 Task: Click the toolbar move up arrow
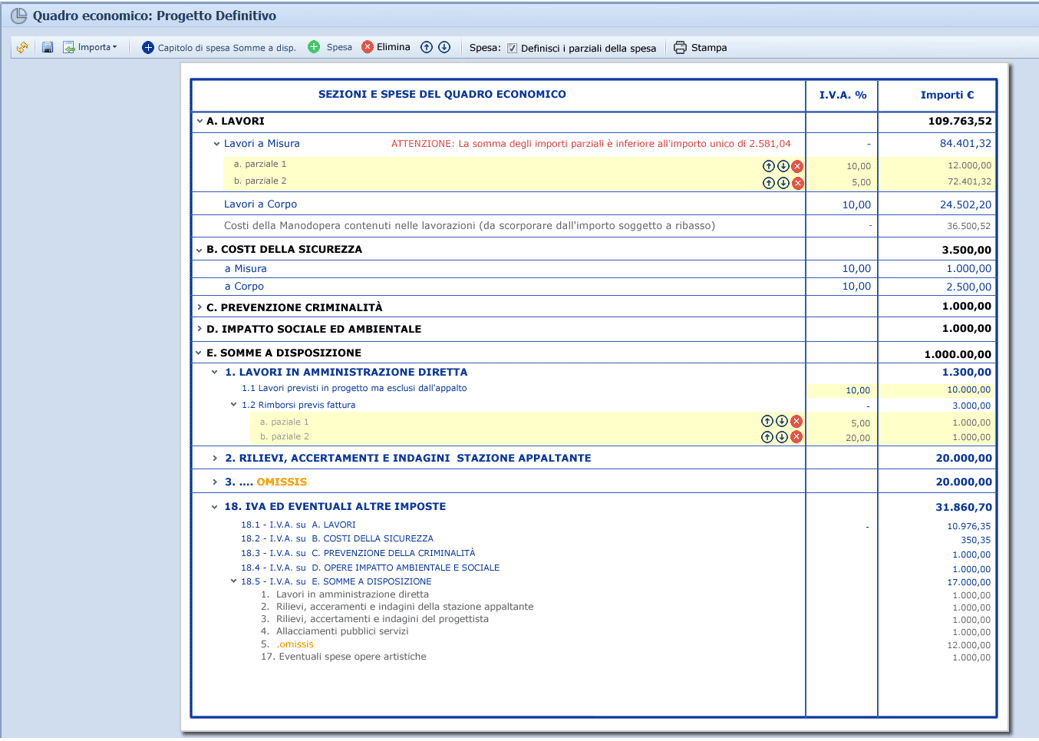(x=426, y=47)
